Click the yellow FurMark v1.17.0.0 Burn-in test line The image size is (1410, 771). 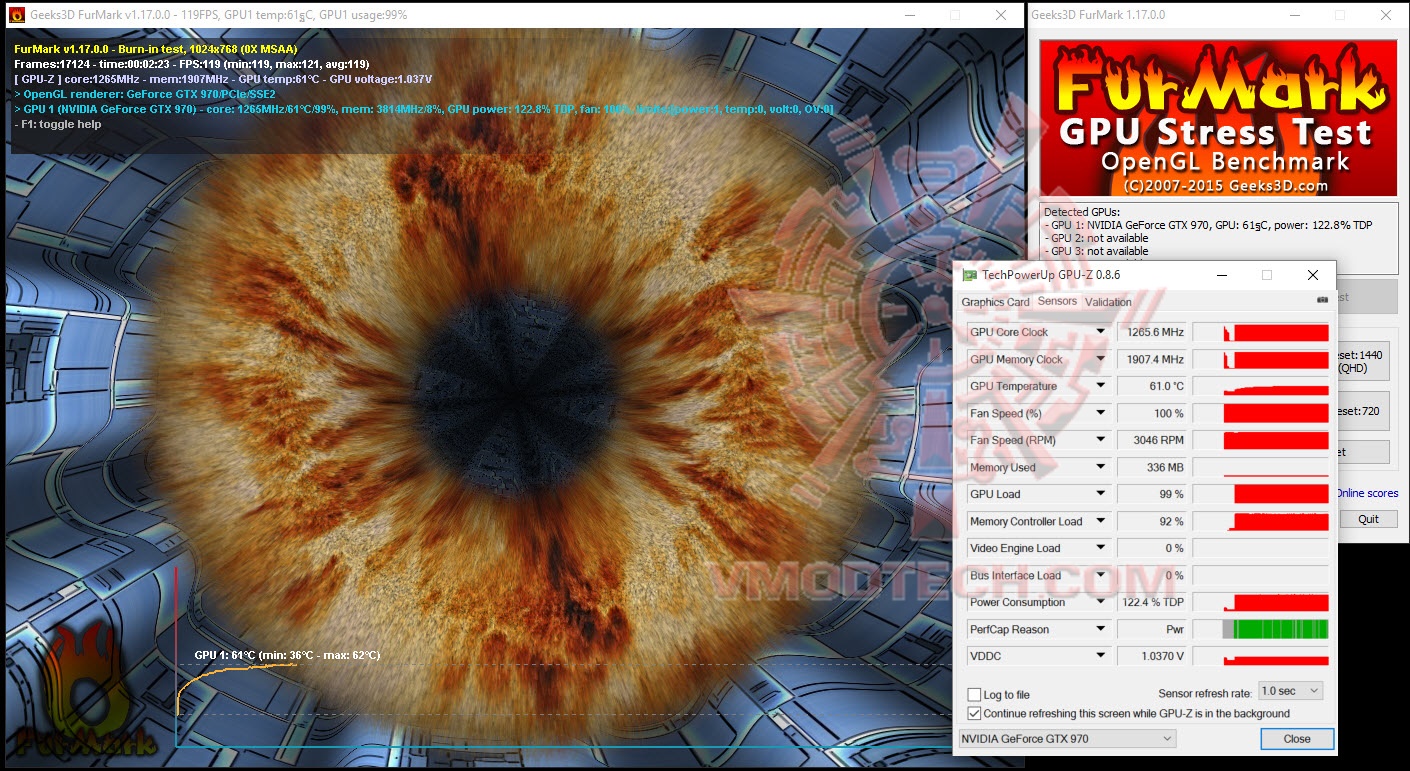[x=156, y=49]
